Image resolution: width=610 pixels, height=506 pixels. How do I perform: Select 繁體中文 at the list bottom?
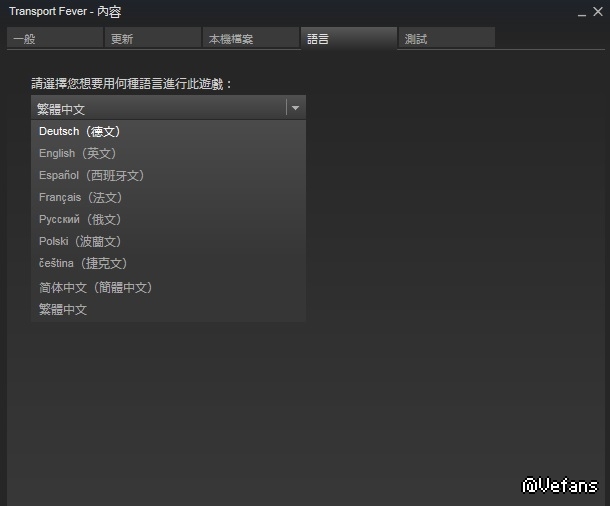click(x=168, y=310)
